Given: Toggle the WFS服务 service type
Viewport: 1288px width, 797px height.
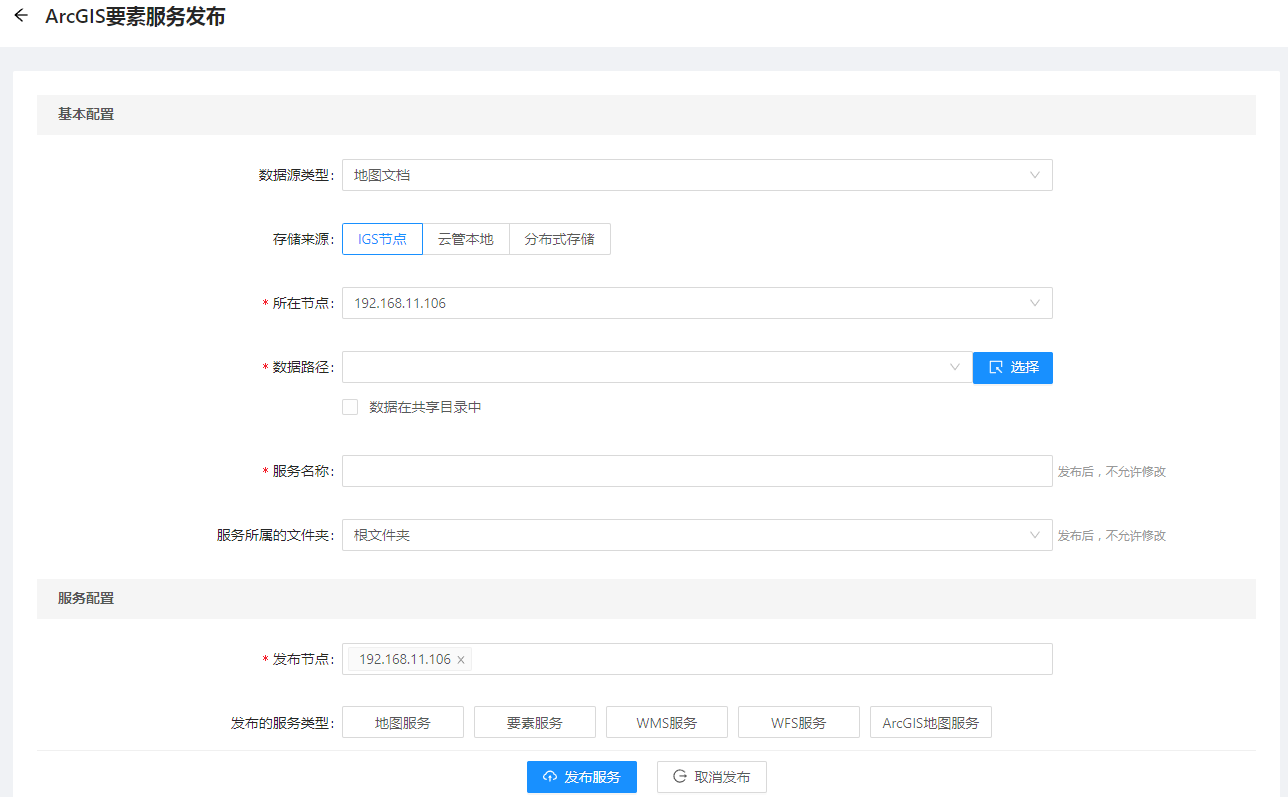Looking at the screenshot, I should [x=799, y=722].
